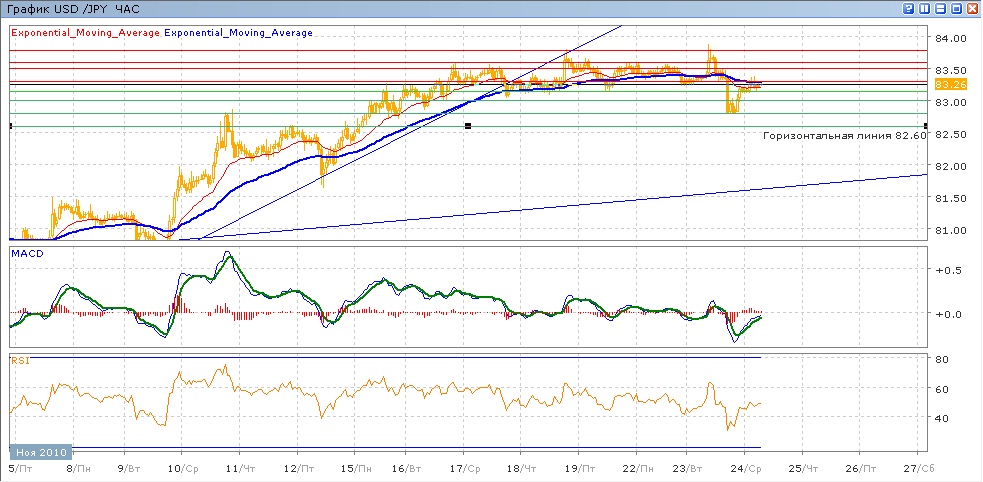The width and height of the screenshot is (983, 482).
Task: Select the red Exponential_Moving_Average label
Action: coord(85,32)
